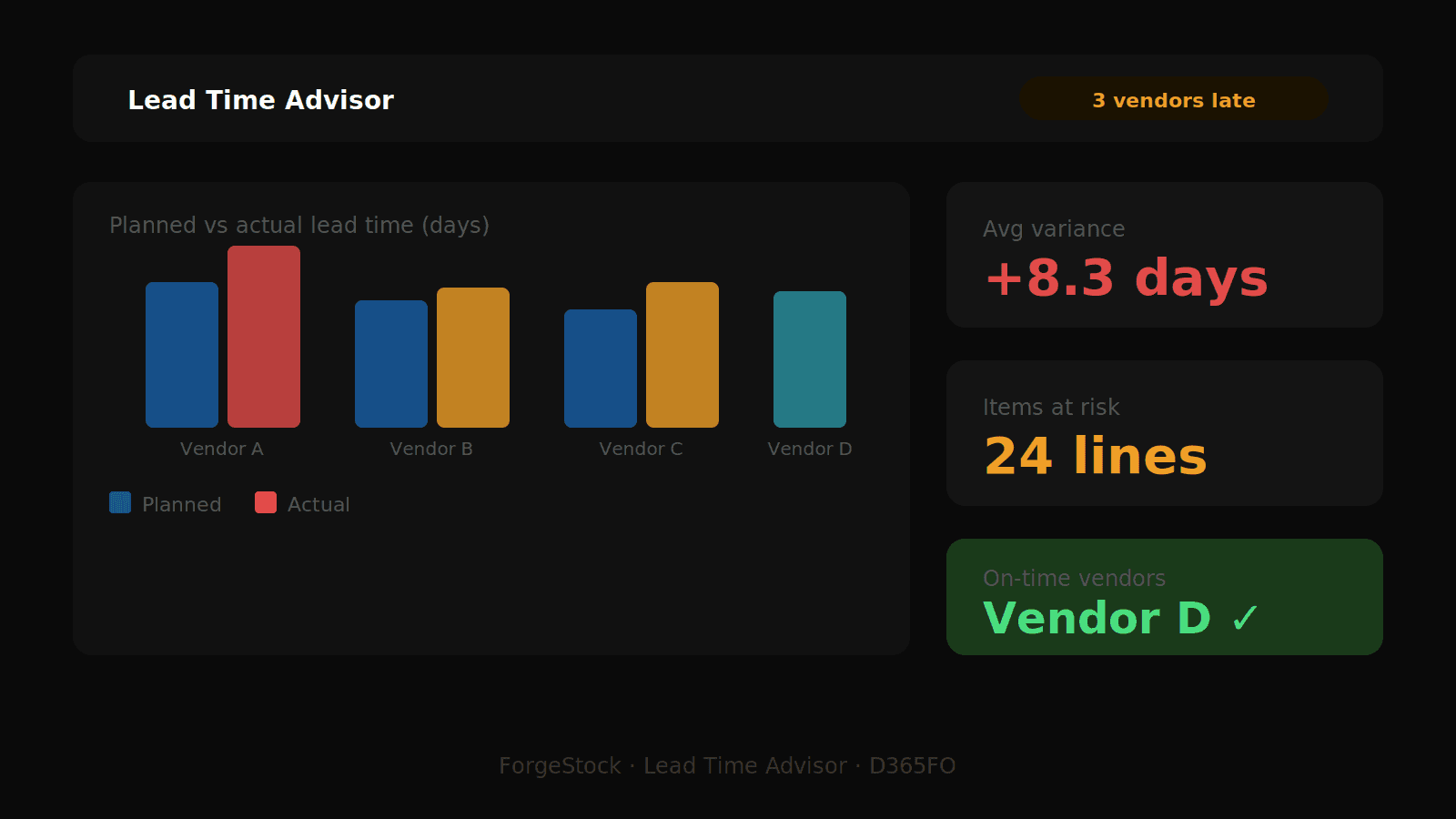The image size is (1456, 819).
Task: Click the Actual legend label
Action: click(318, 504)
